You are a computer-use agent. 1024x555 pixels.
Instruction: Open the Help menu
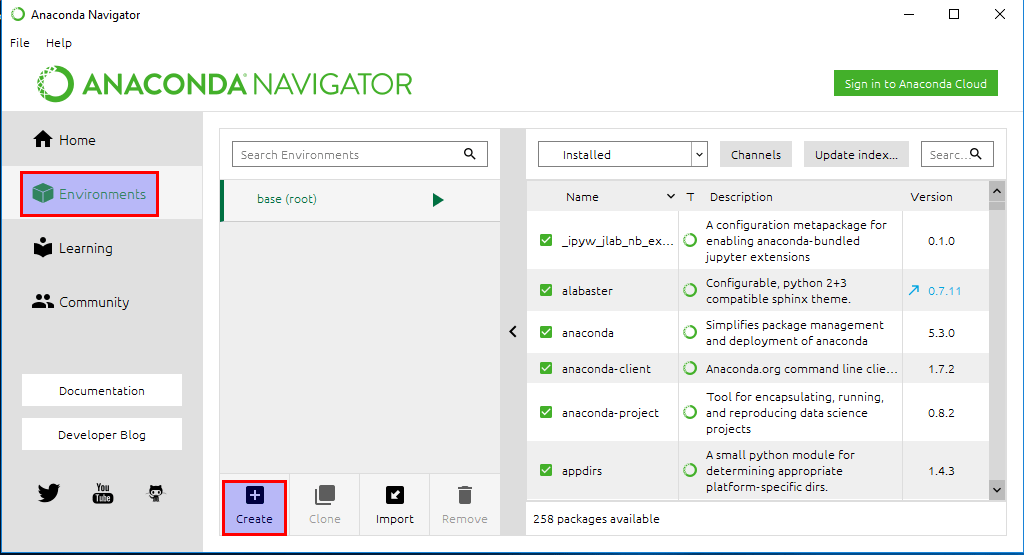tap(59, 43)
